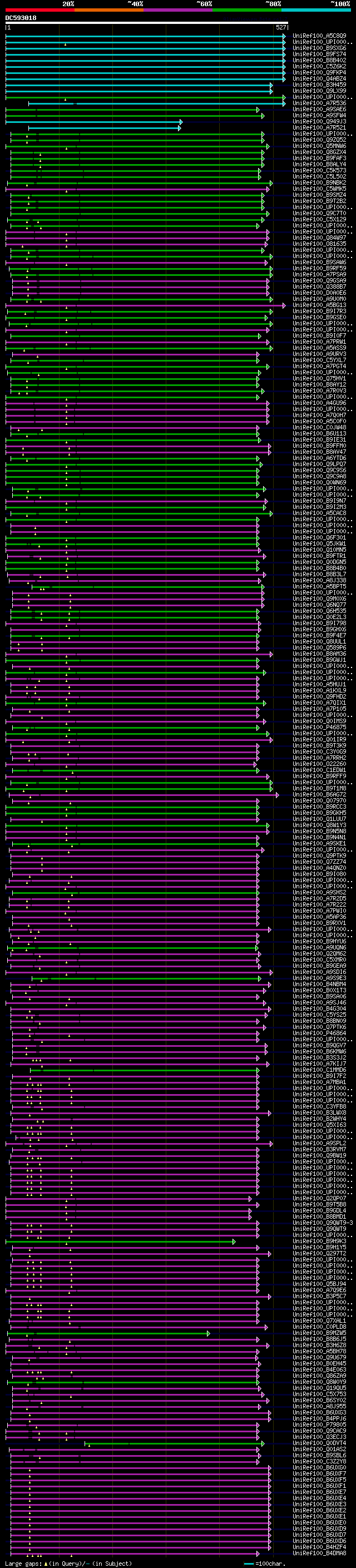Select hit label UniRef100_B3H459
Image resolution: width=356 pixels, height=1568 pixels.
319,85
